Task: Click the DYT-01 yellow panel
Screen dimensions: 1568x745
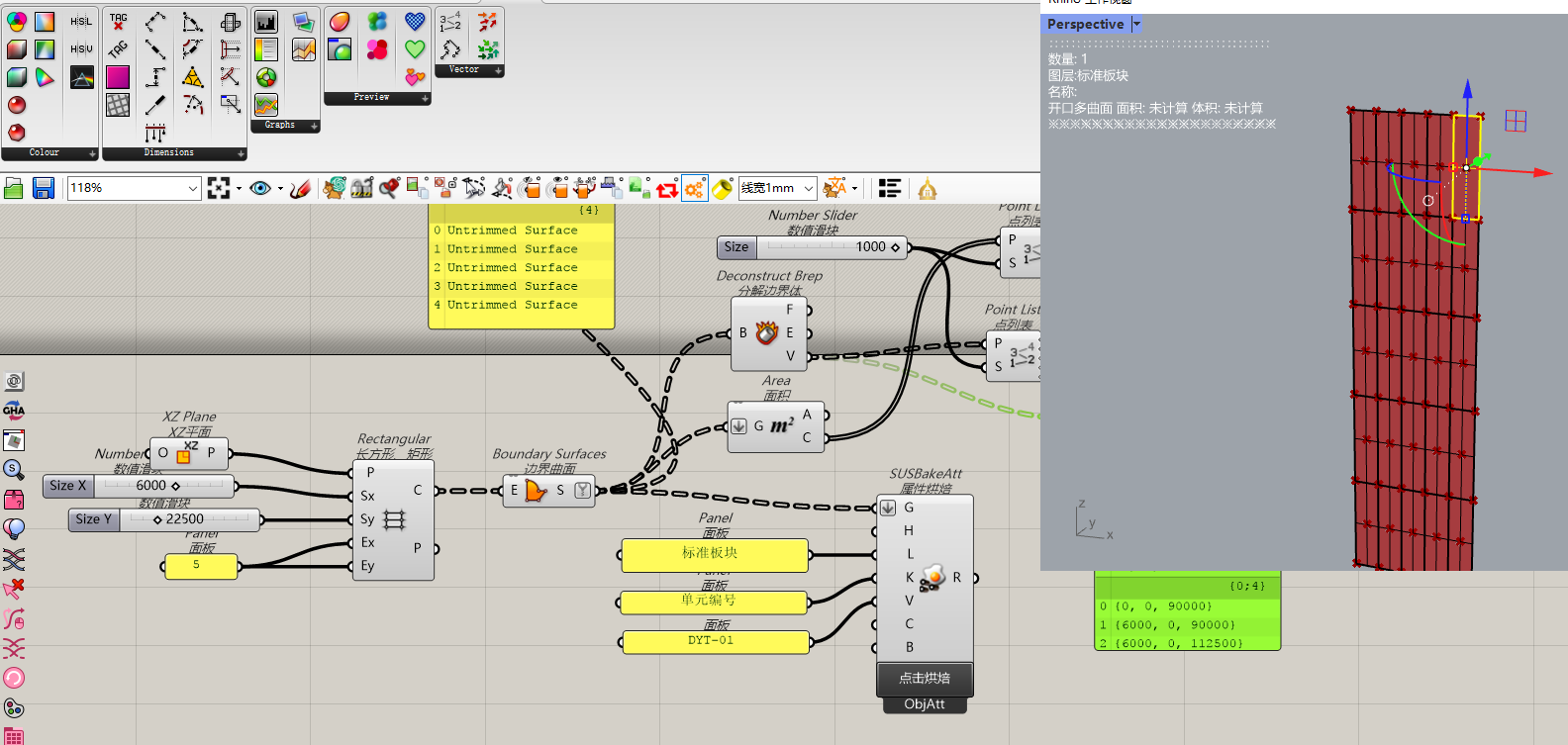Action: coord(715,642)
